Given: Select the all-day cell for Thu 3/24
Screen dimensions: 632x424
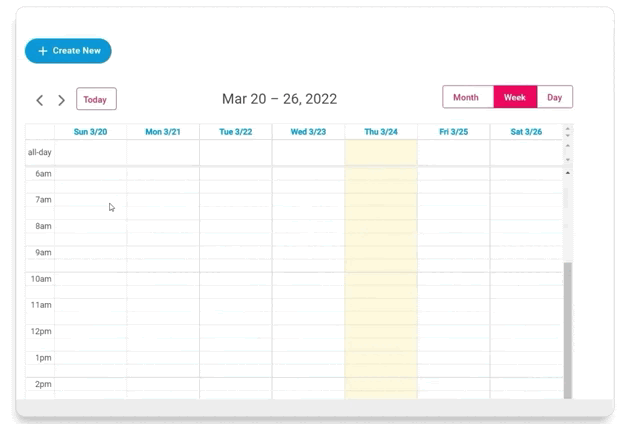Looking at the screenshot, I should [381, 152].
